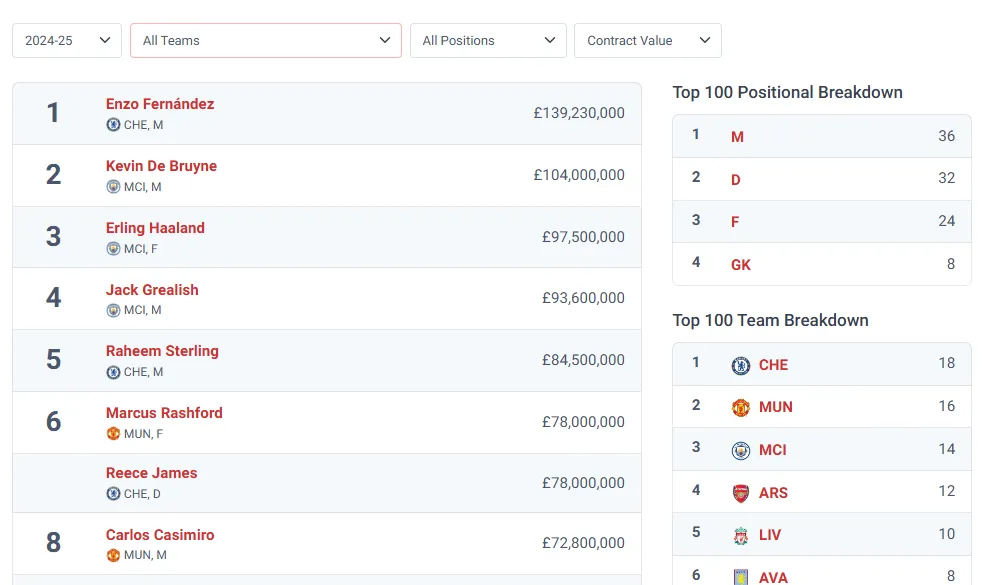This screenshot has height=585, width=982.
Task: Open the All Positions filter dropdown
Action: [488, 41]
